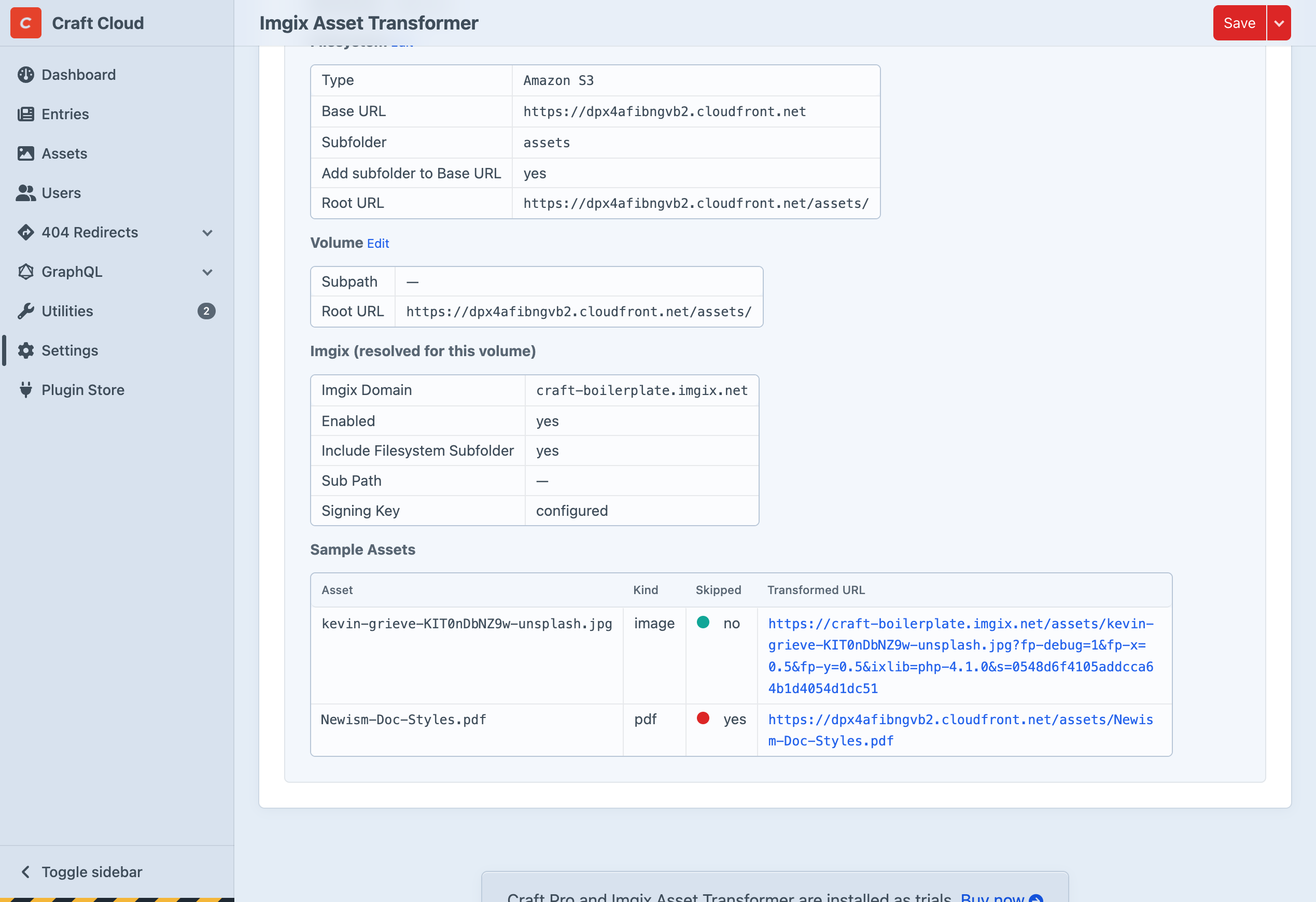This screenshot has height=902, width=1316.
Task: Open Plugin Store via the plug icon
Action: point(26,389)
